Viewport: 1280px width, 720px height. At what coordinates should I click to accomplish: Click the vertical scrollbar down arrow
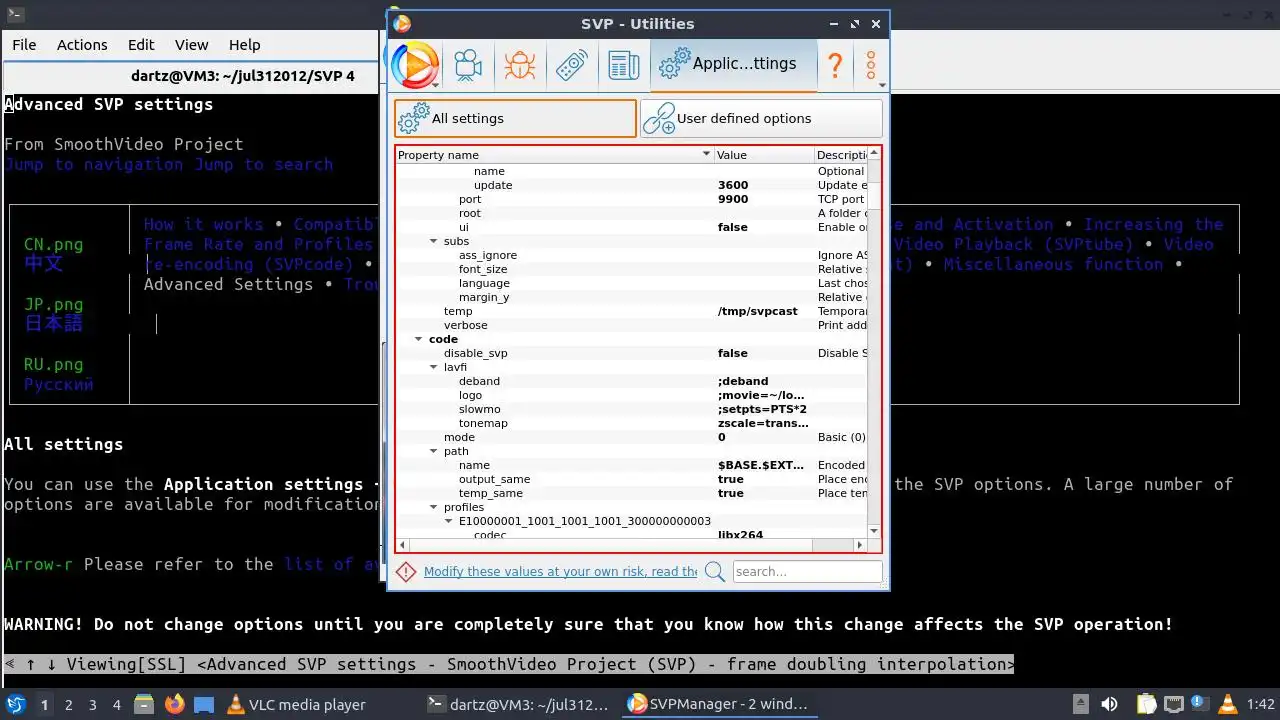click(x=874, y=531)
